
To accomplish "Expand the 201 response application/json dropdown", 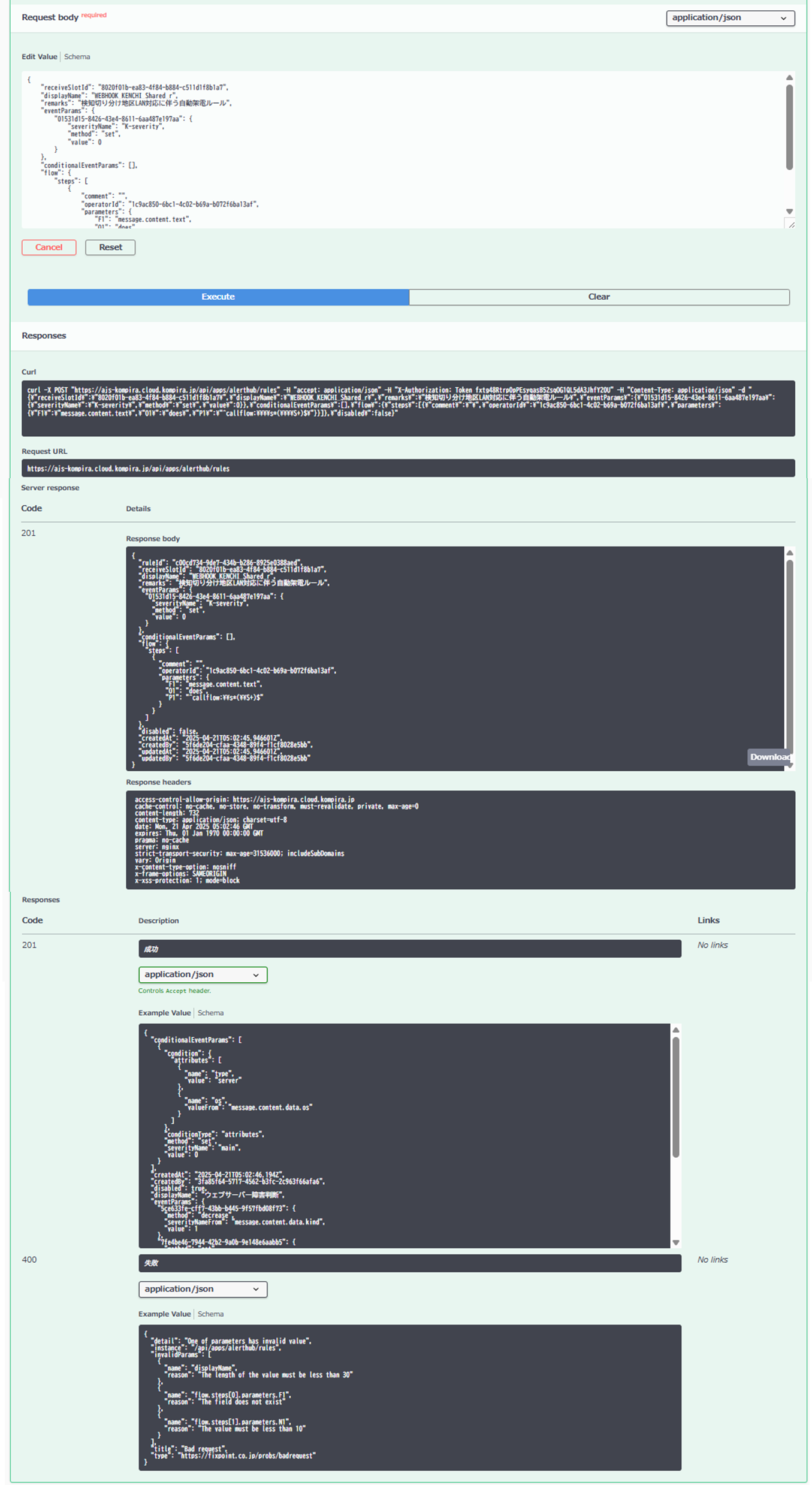I will pos(203,974).
